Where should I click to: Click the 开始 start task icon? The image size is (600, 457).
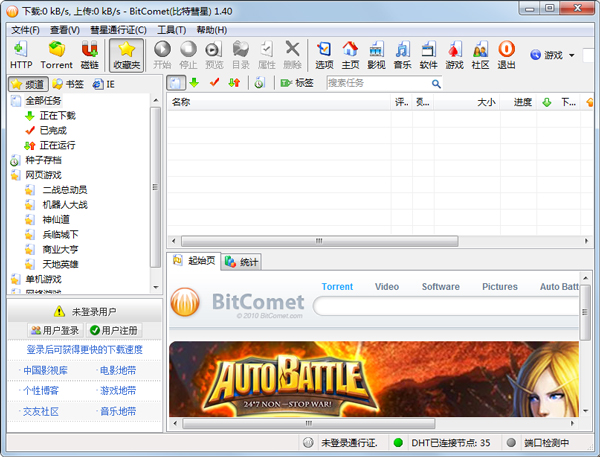point(162,55)
